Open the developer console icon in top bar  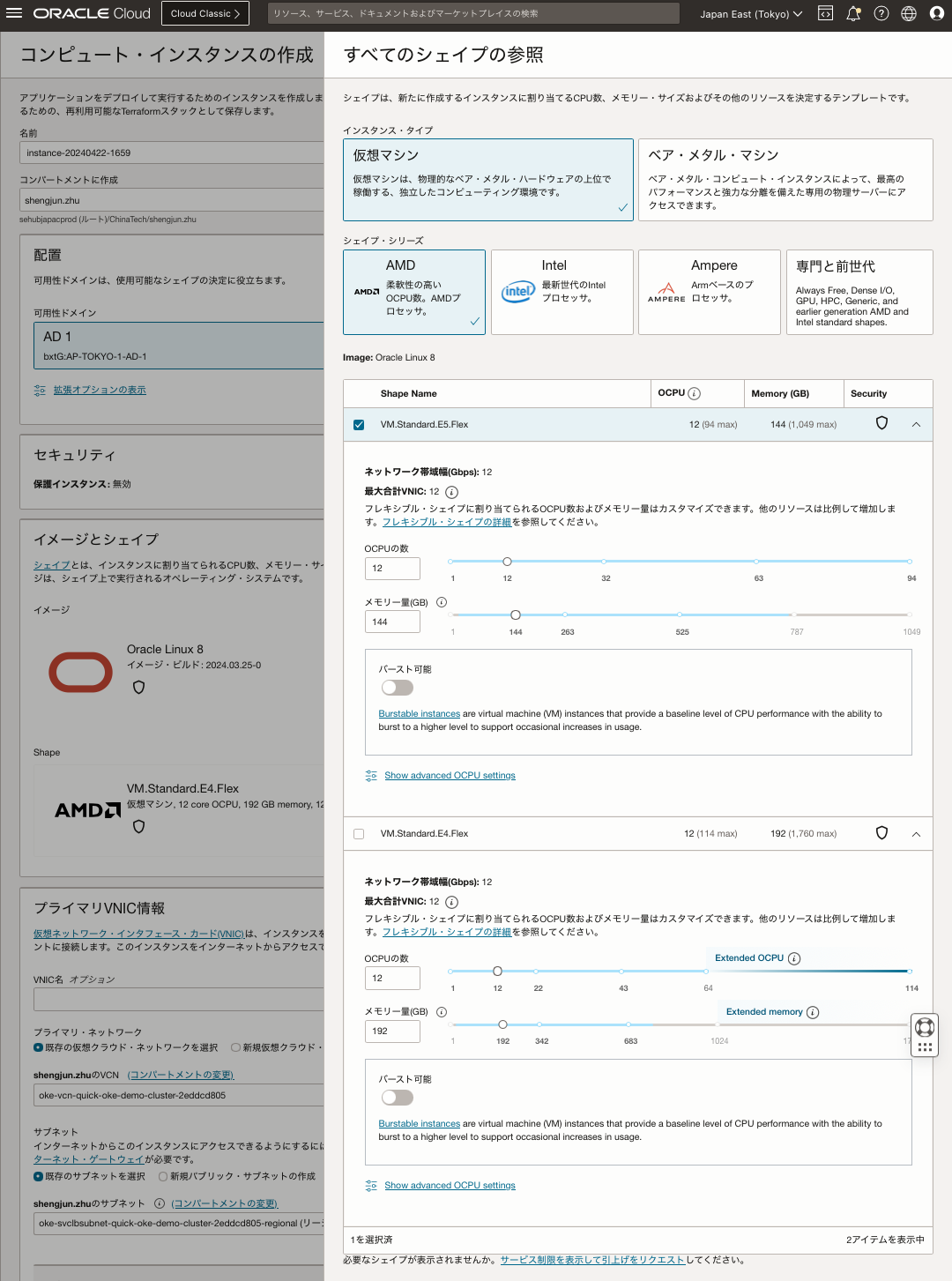[x=824, y=13]
